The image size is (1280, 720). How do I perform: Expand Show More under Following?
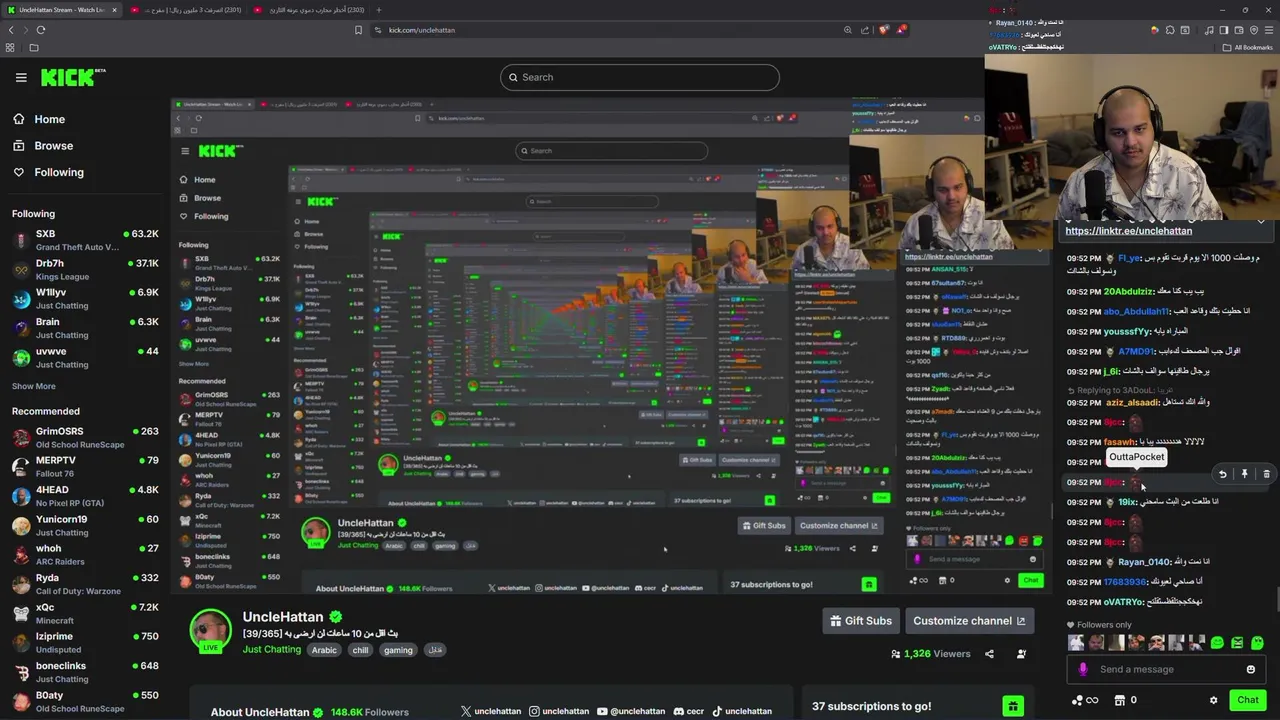tap(34, 386)
